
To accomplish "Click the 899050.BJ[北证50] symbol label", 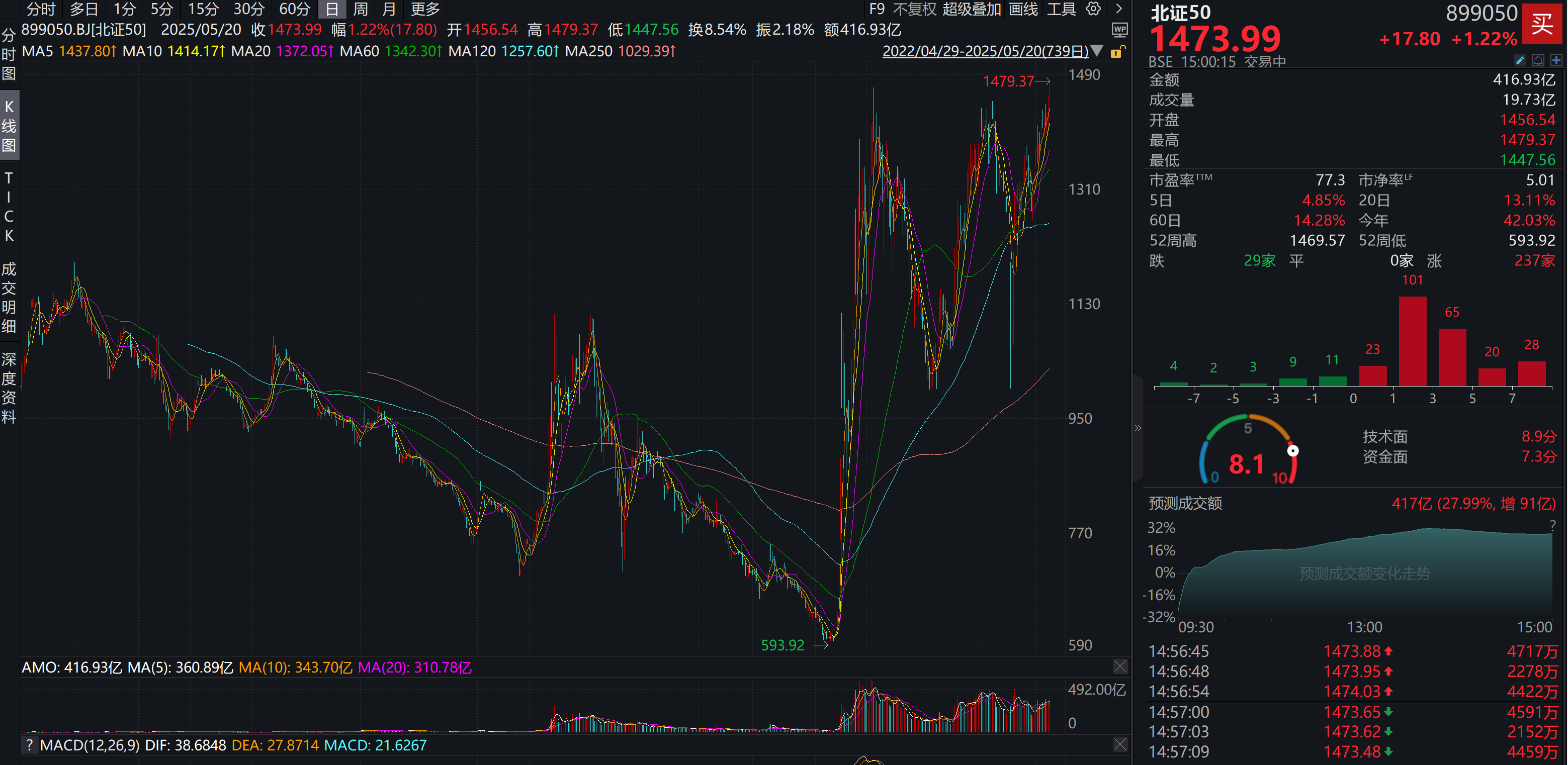I will click(x=83, y=30).
